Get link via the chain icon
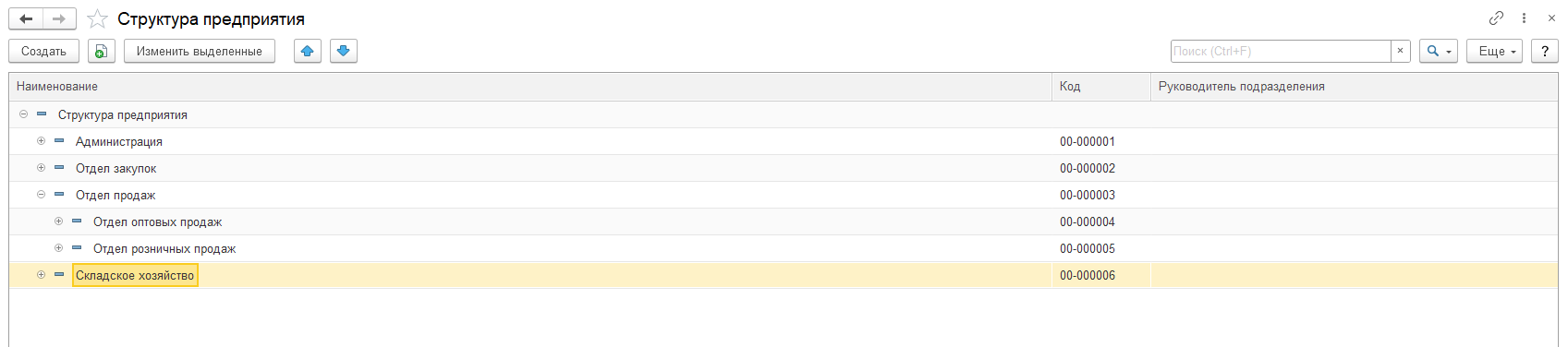 coord(1496,18)
